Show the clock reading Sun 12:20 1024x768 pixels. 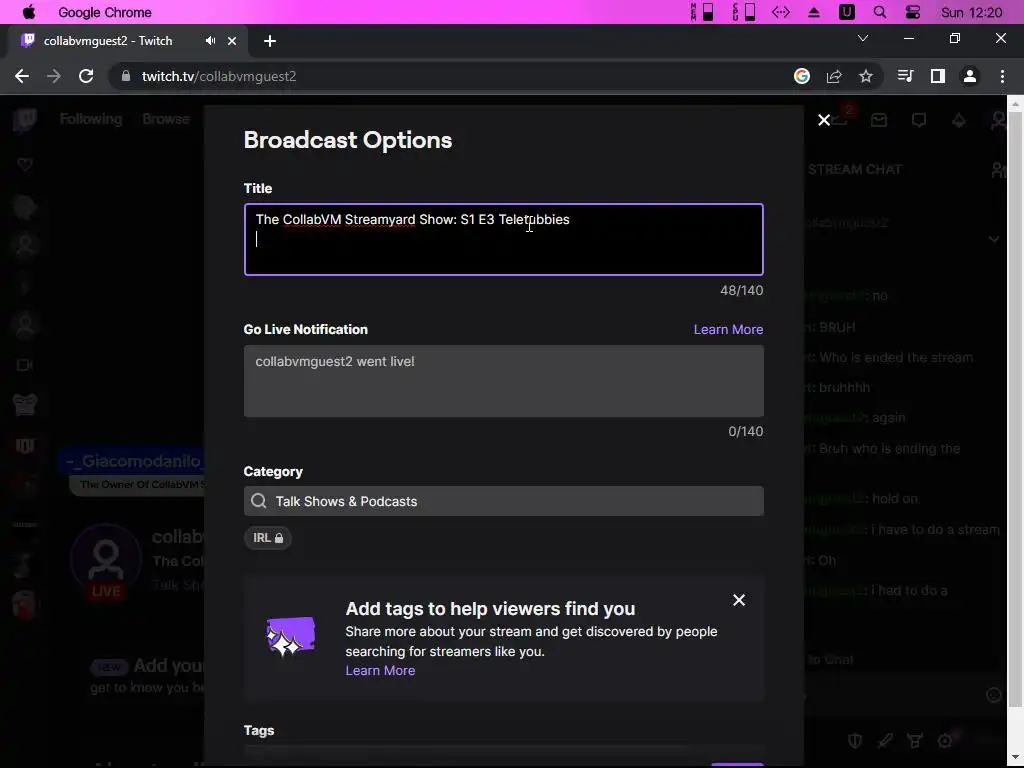[x=971, y=12]
